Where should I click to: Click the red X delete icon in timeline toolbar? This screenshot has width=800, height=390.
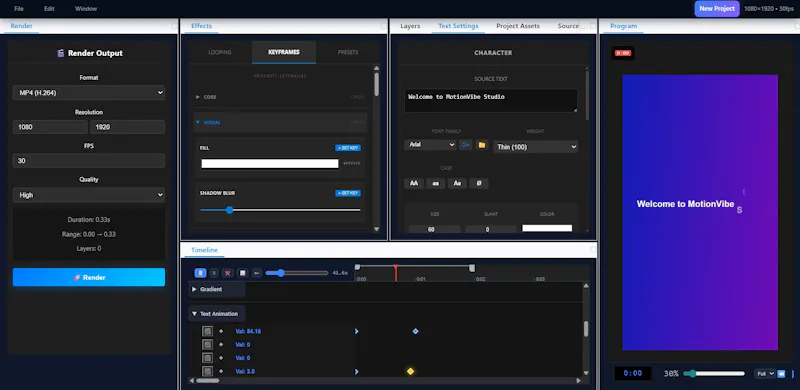pyautogui.click(x=228, y=273)
